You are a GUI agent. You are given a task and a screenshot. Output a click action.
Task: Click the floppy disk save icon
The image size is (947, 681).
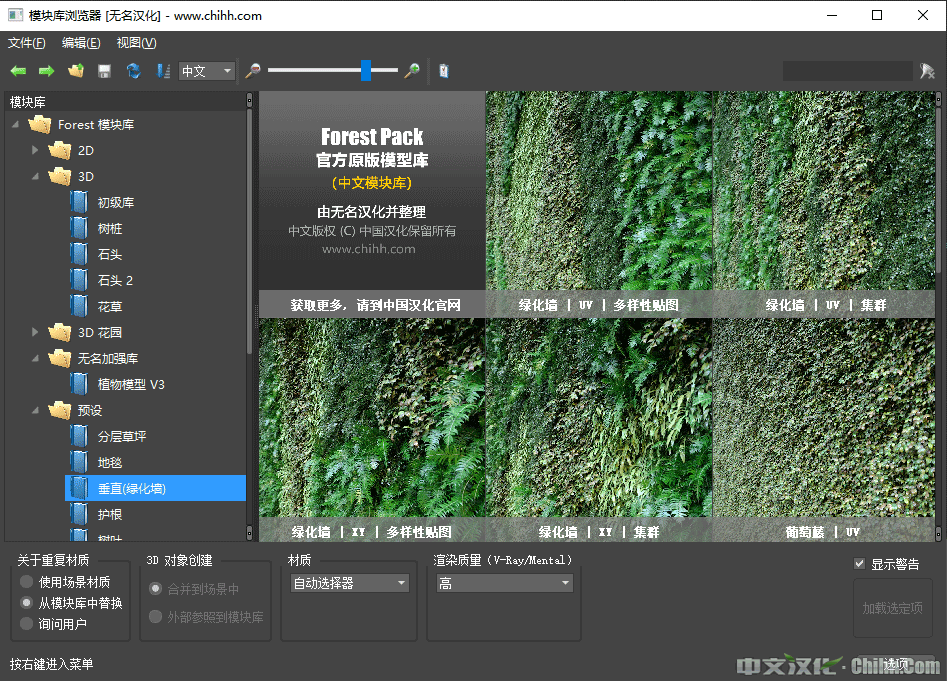[x=104, y=71]
